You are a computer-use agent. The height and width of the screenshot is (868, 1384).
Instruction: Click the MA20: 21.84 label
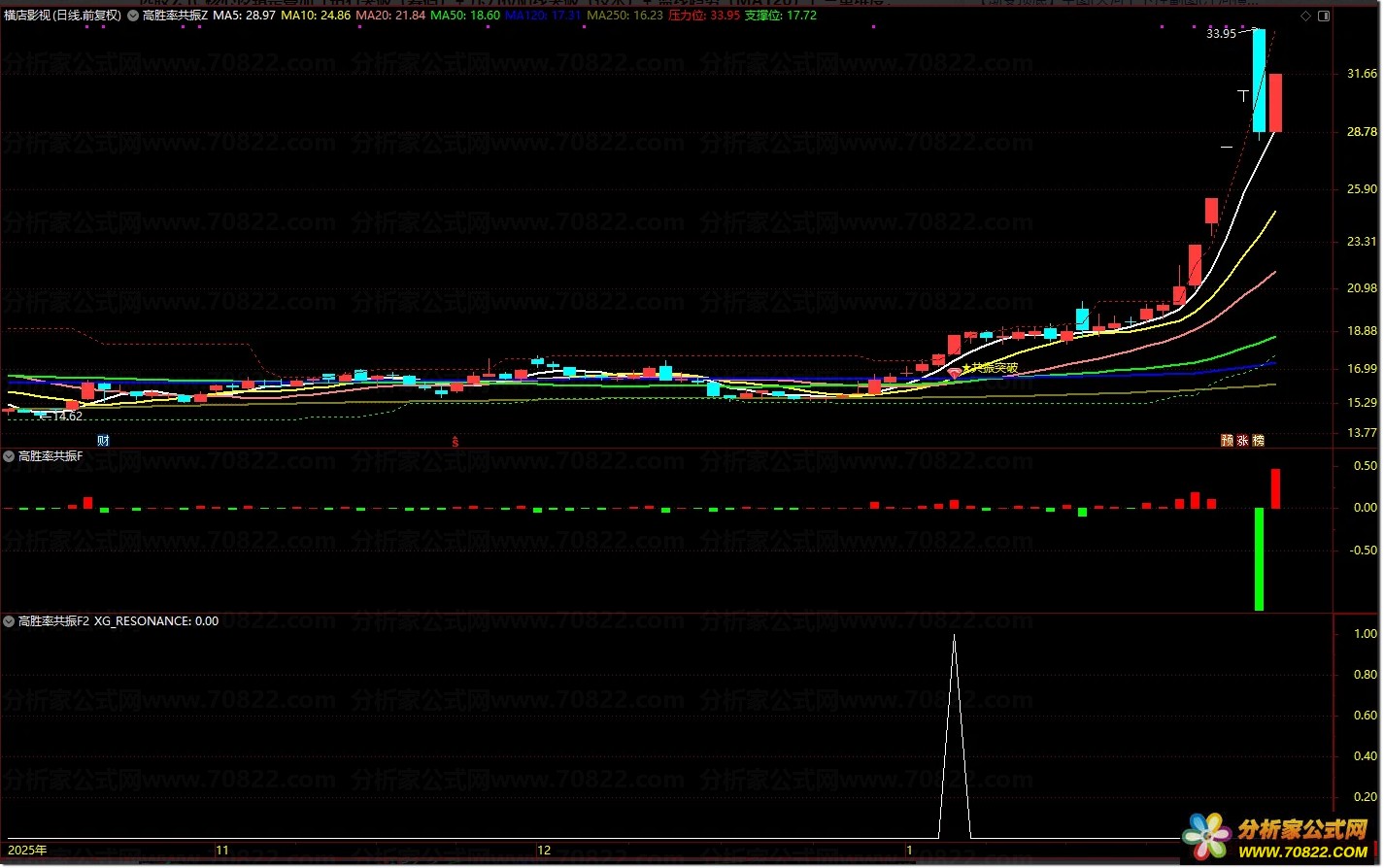pos(390,16)
